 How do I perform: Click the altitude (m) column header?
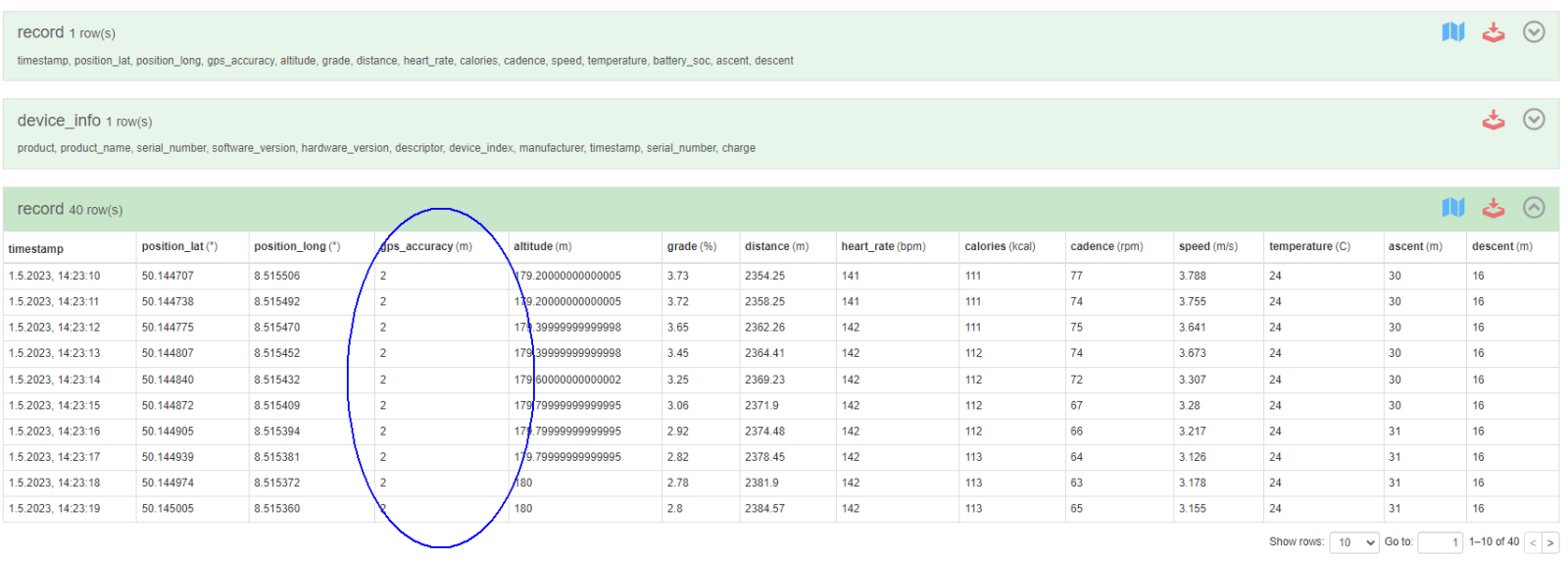542,247
